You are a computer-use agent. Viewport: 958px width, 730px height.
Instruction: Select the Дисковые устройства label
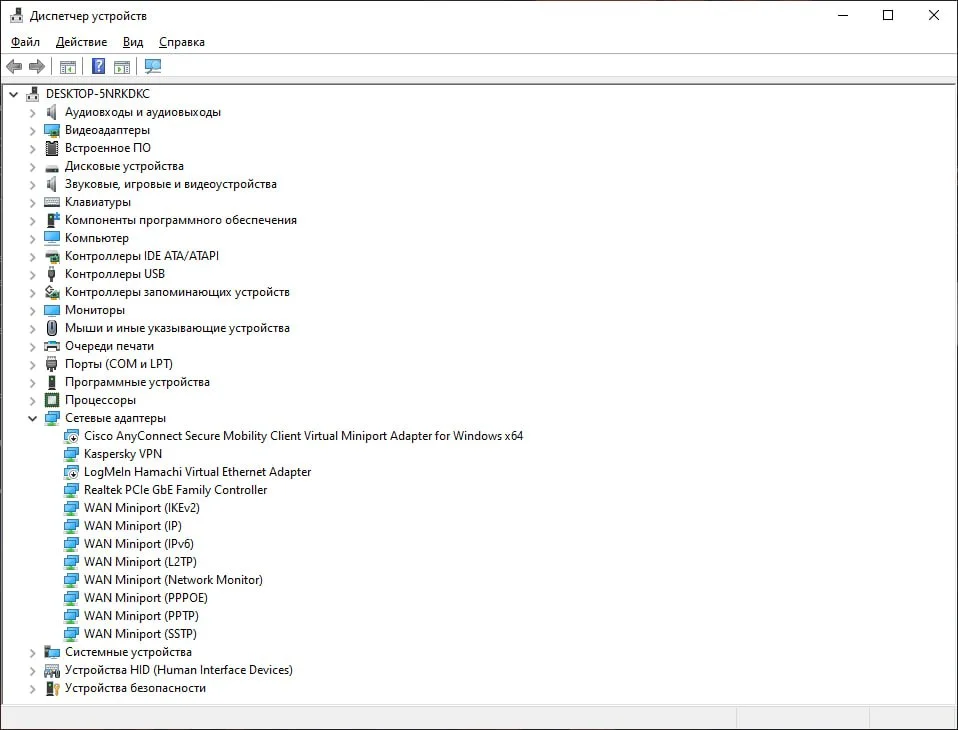(x=124, y=166)
